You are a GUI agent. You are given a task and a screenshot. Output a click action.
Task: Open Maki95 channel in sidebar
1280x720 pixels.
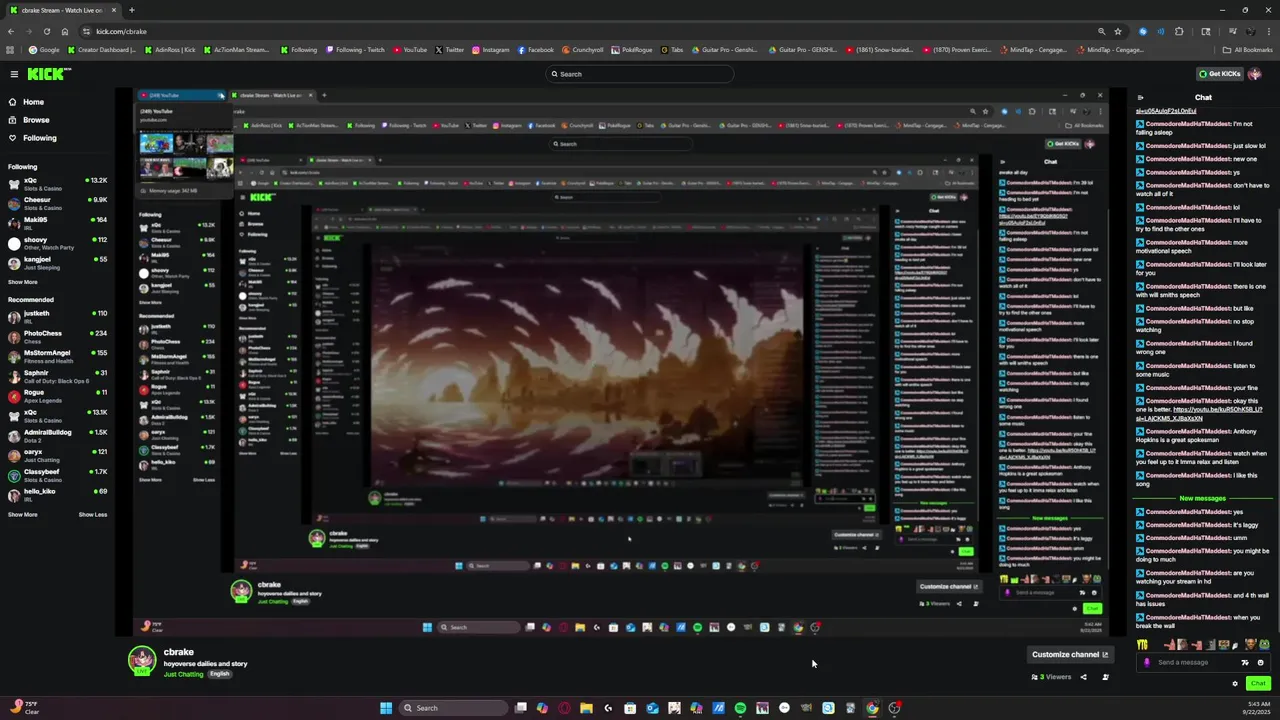pos(58,223)
